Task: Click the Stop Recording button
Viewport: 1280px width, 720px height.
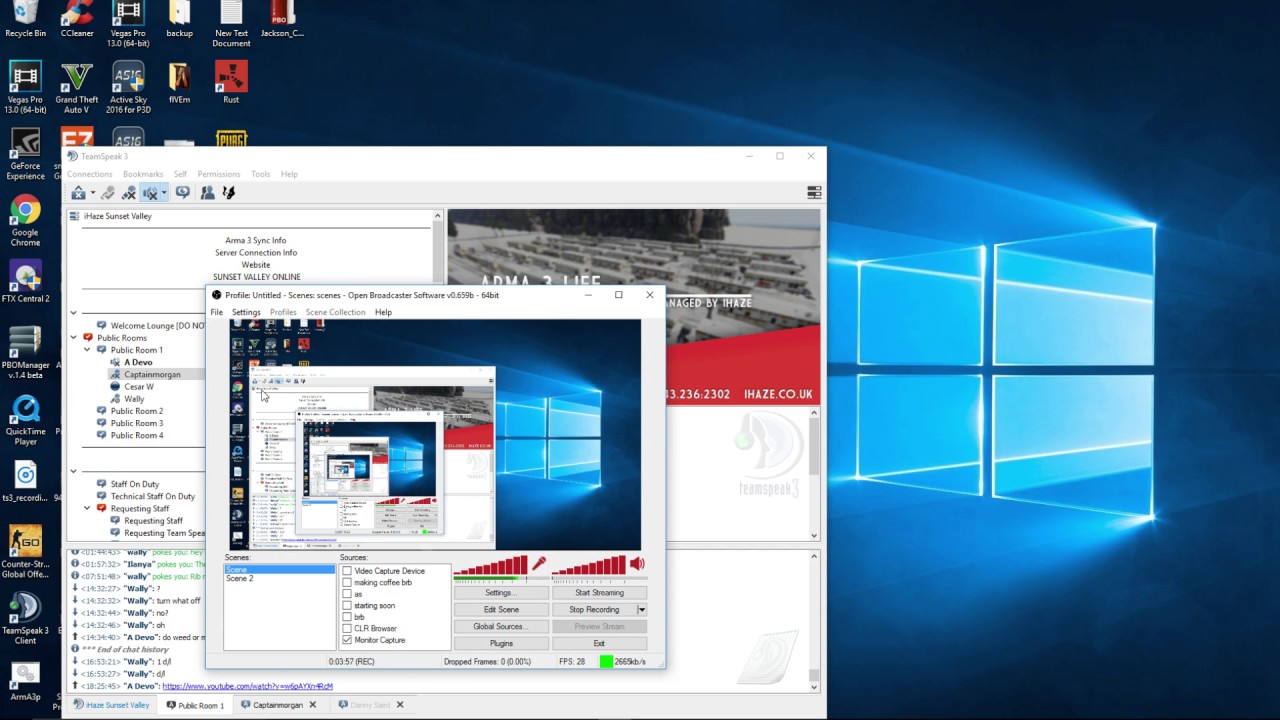Action: click(x=594, y=610)
